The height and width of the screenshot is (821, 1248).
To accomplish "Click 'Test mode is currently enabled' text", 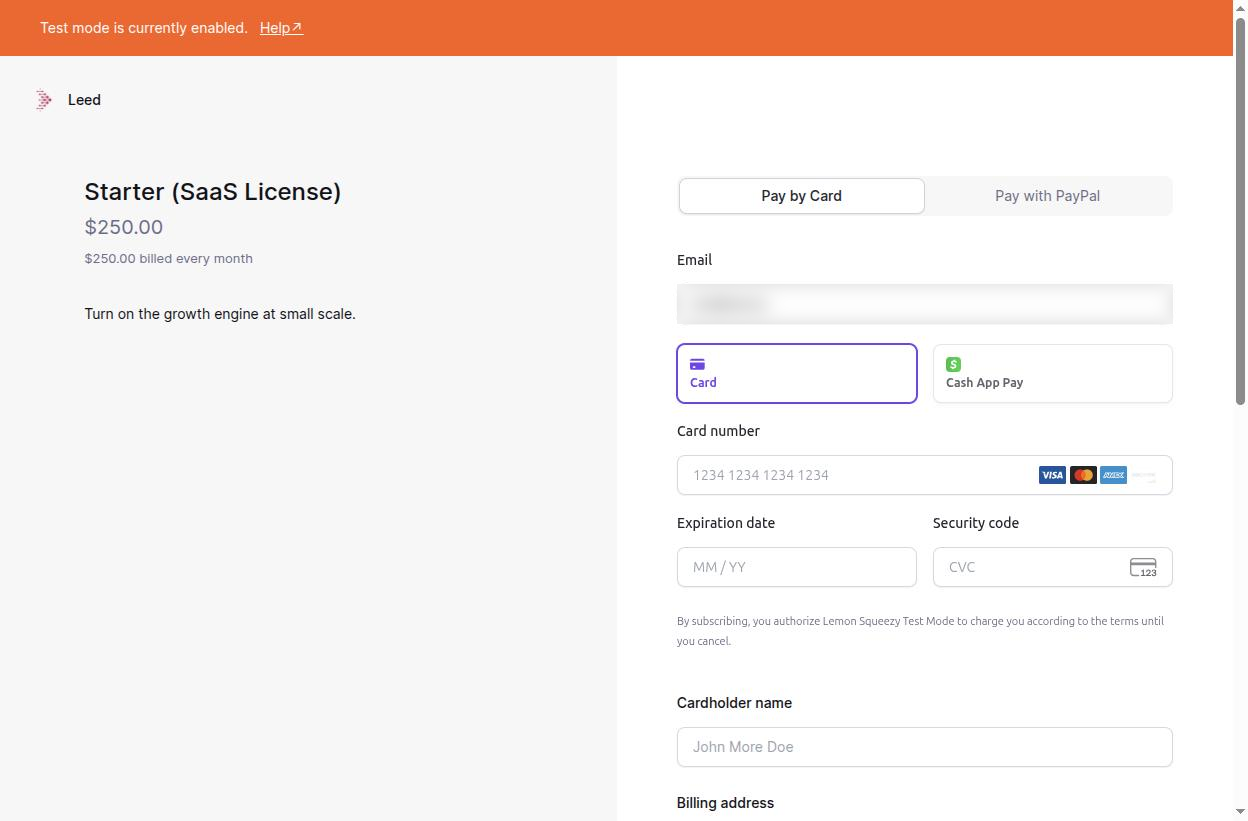I will [x=144, y=28].
